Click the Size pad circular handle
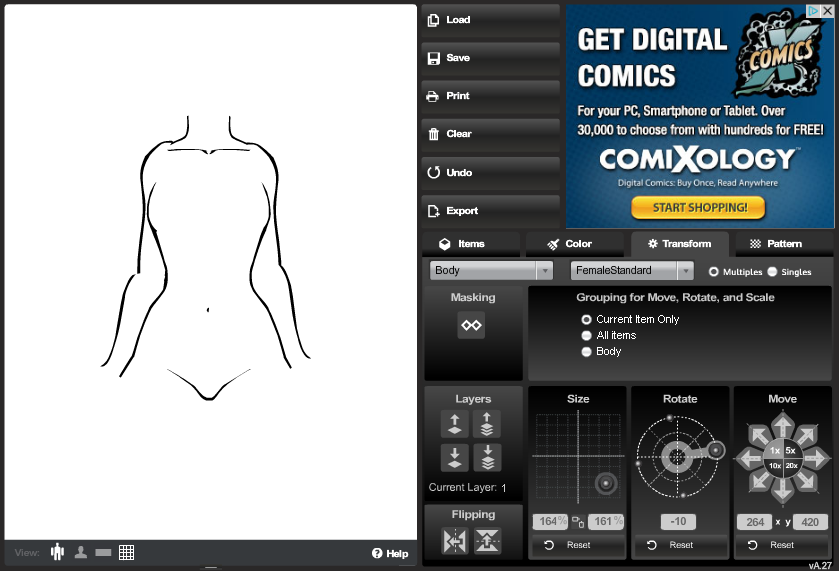Viewport: 840px width, 572px height. click(x=606, y=484)
